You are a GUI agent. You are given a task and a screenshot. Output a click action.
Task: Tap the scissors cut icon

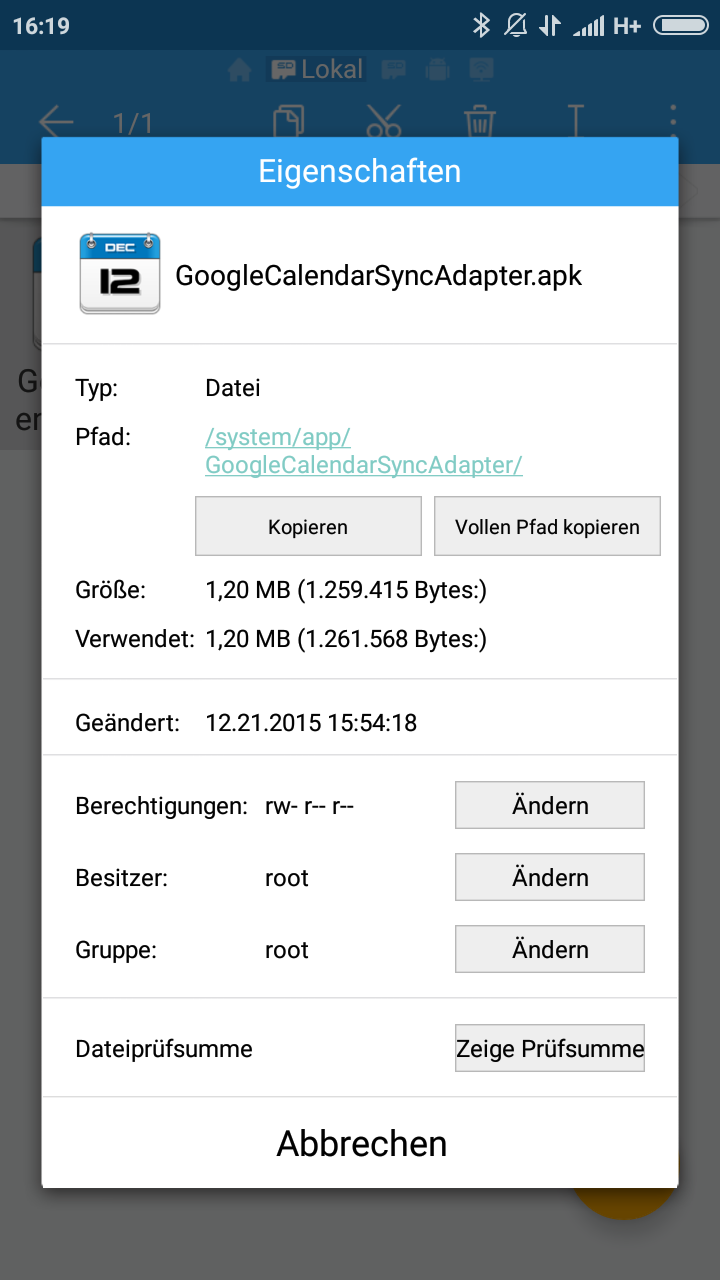[x=383, y=122]
